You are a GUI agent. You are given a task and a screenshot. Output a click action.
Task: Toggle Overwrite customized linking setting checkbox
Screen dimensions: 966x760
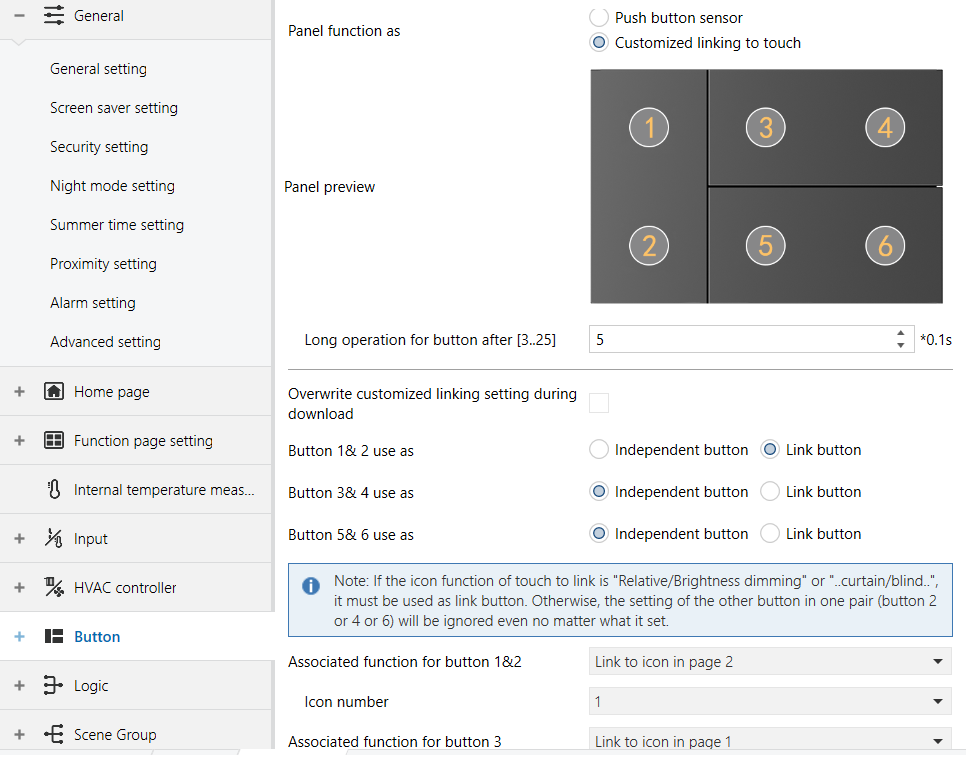(599, 403)
